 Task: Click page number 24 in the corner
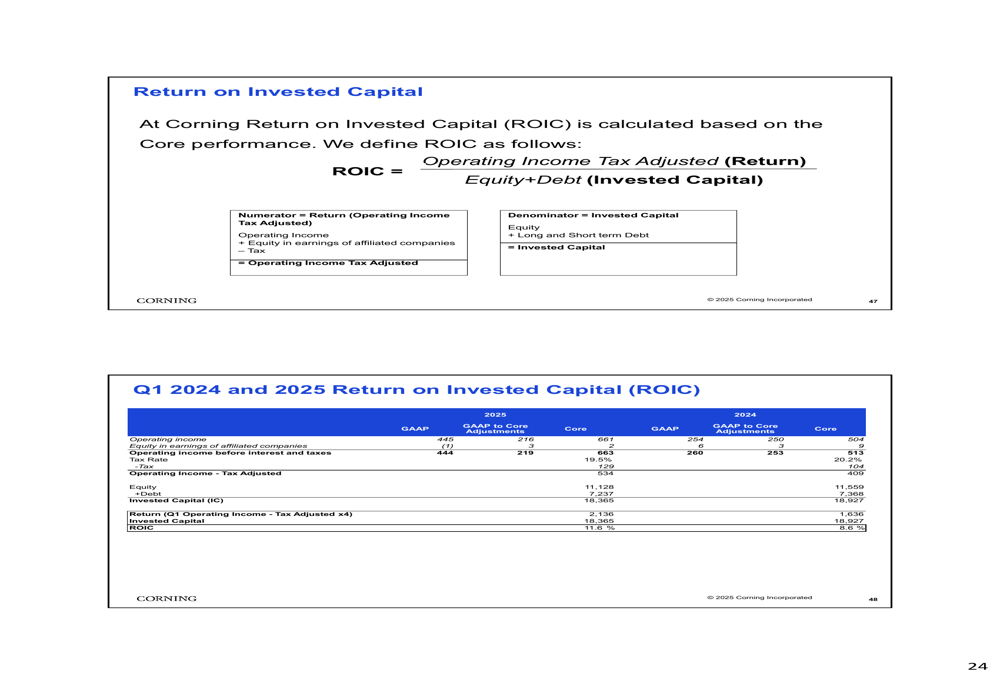tap(977, 667)
